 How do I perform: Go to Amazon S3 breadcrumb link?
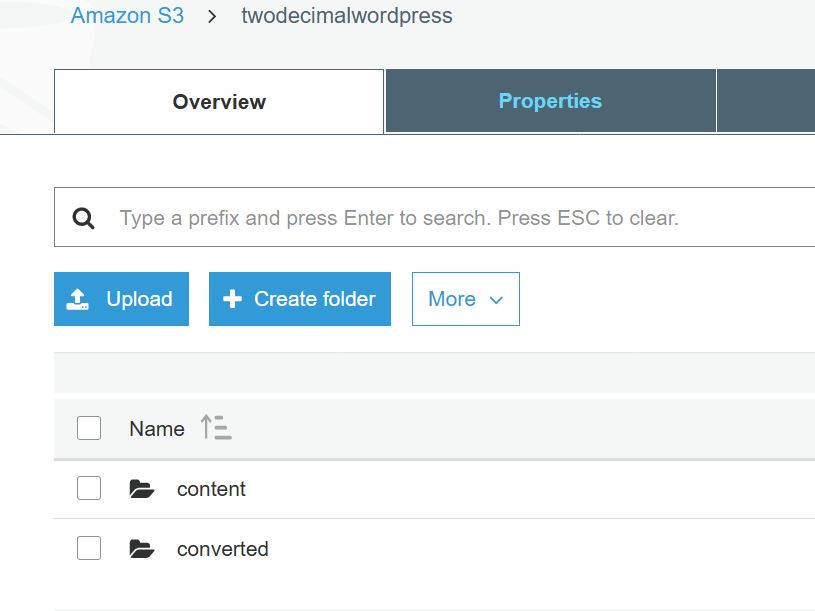click(x=127, y=16)
